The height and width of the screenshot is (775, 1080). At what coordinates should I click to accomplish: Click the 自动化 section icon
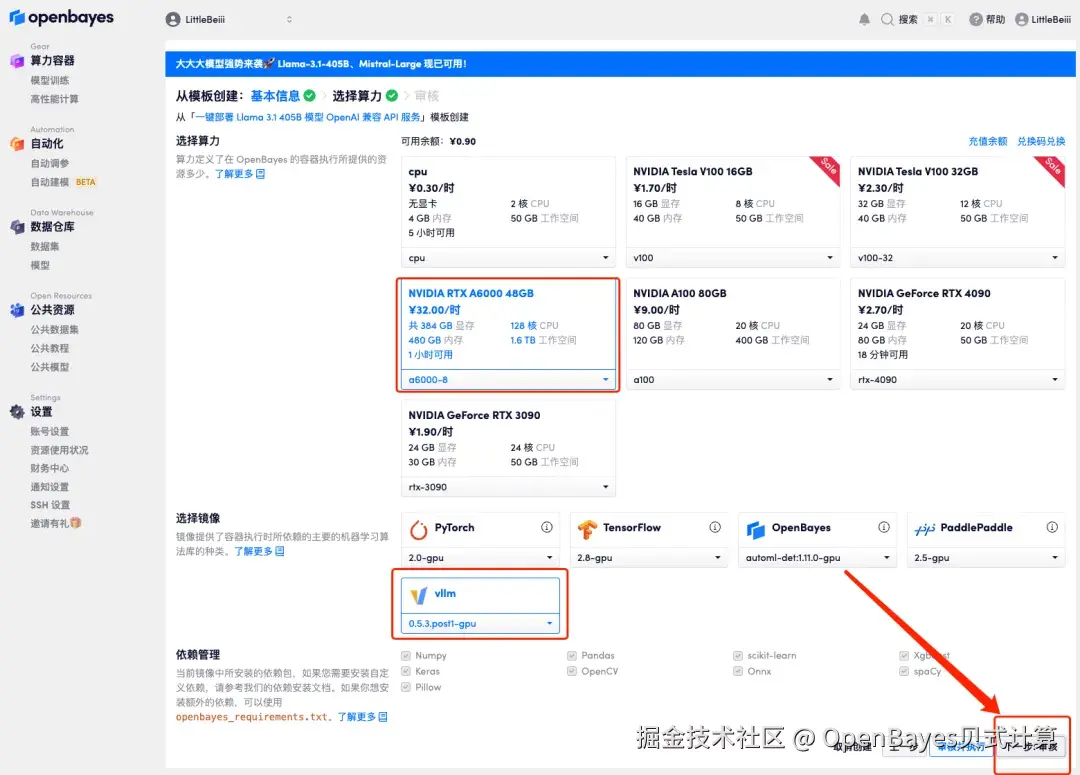point(17,144)
